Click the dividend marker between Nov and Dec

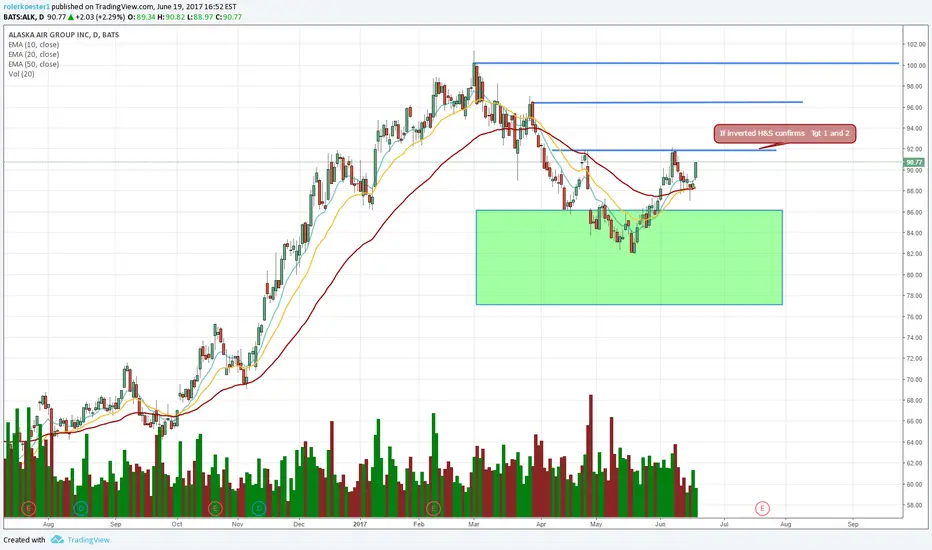click(259, 508)
